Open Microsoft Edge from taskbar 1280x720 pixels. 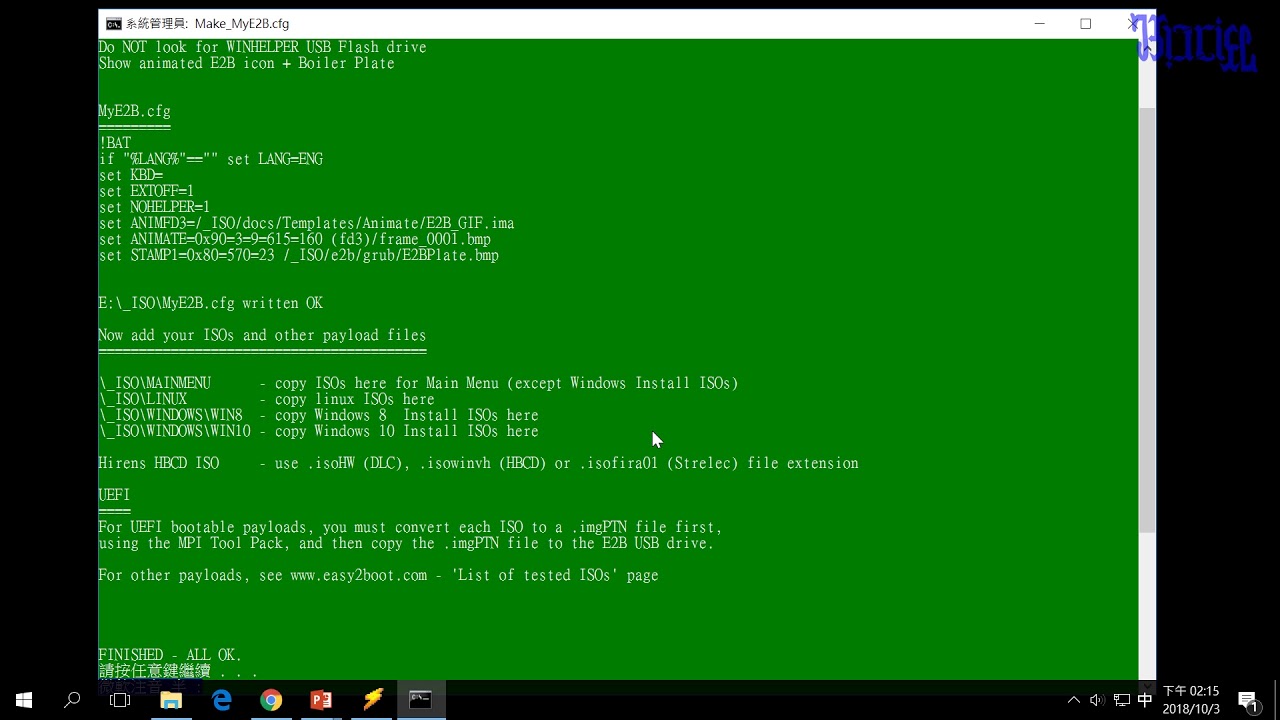221,700
